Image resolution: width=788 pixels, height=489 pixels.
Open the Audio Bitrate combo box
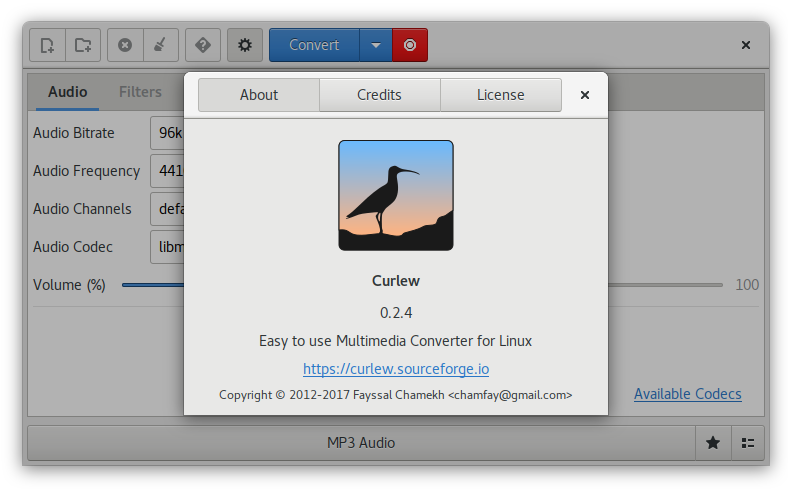click(167, 133)
